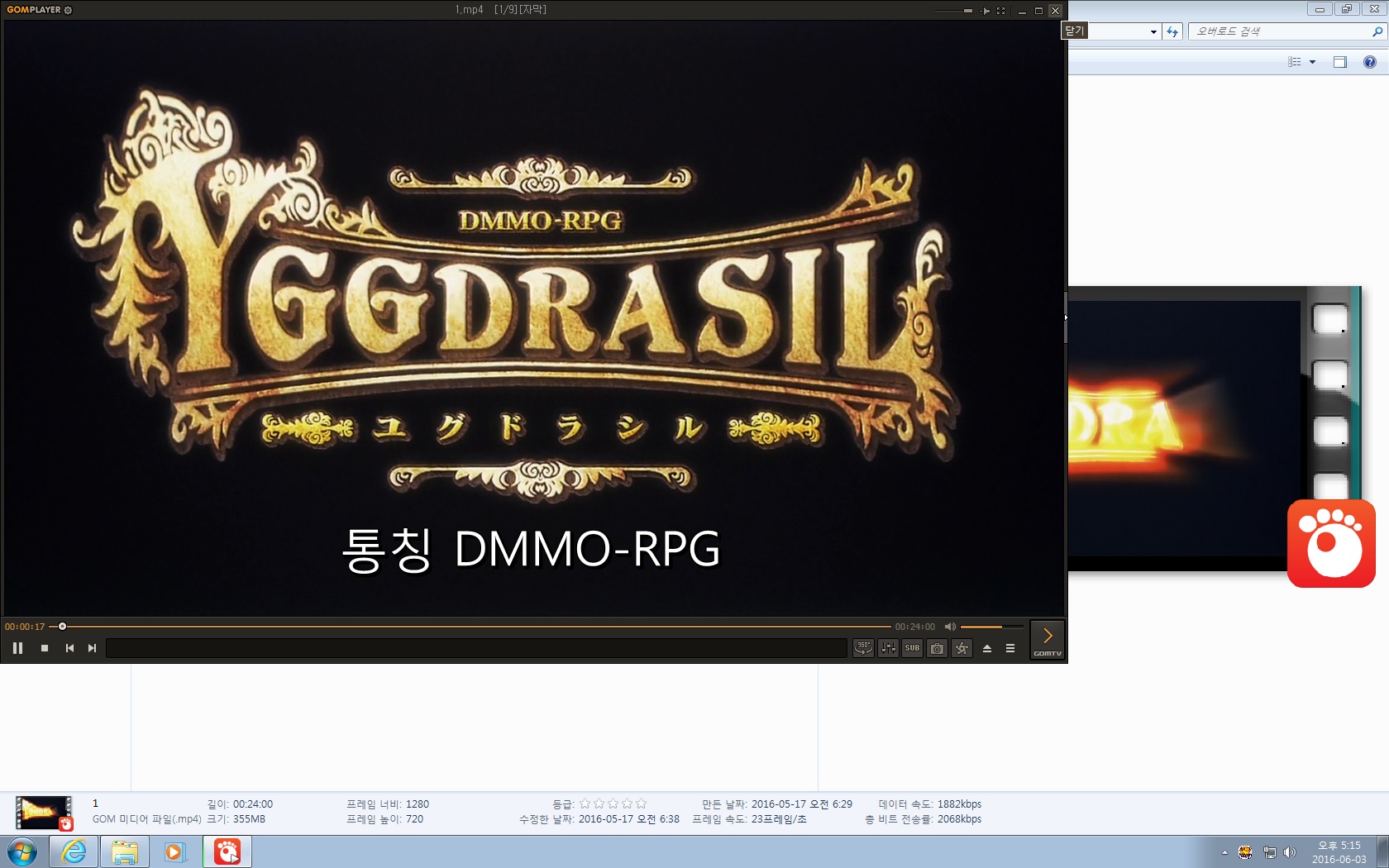
Task: Open Explorer help with question mark icon
Action: (1370, 62)
